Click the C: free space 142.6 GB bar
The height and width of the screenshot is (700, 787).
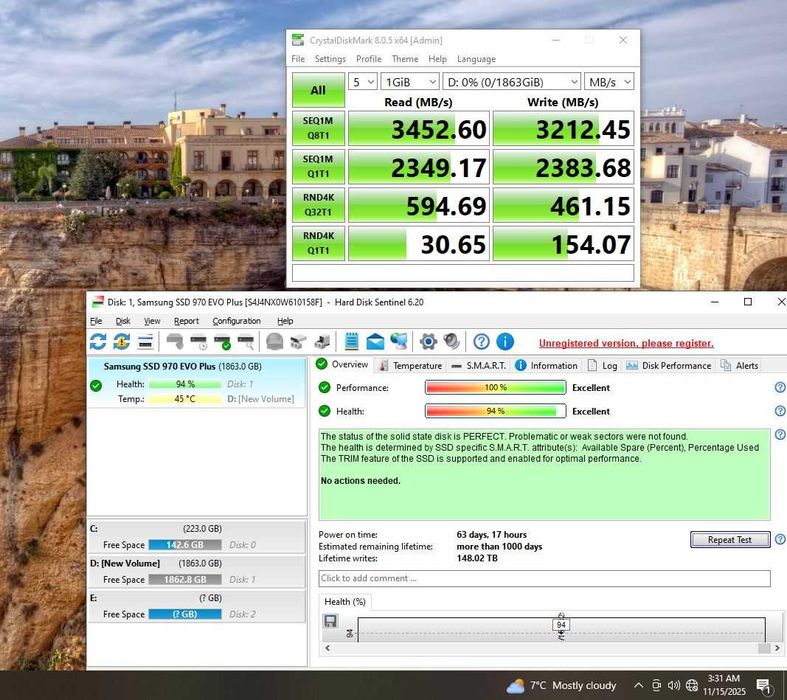[185, 545]
